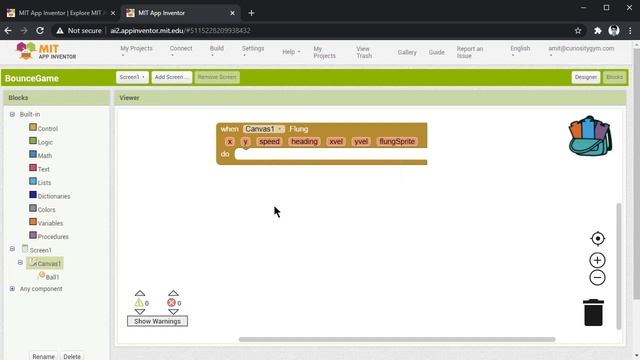Switch to the Designer view
This screenshot has height=360, width=640.
(x=586, y=77)
